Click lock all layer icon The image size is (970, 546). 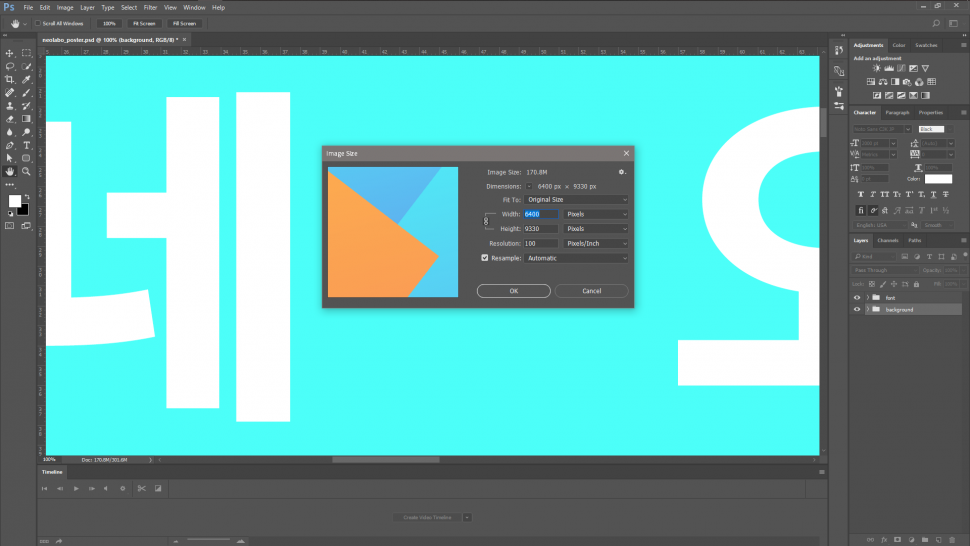coord(916,284)
